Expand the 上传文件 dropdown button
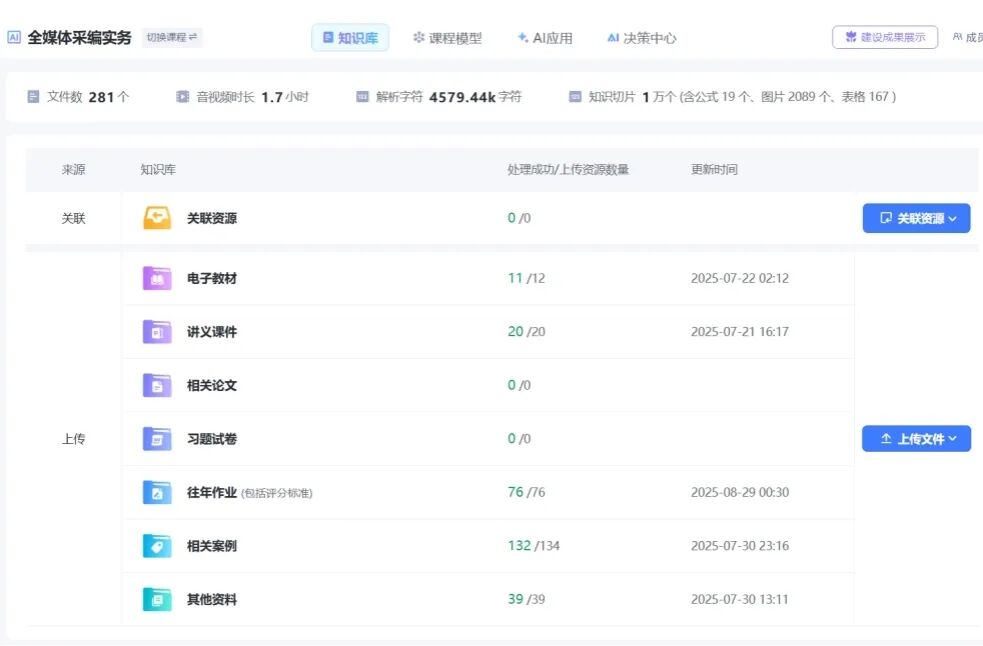 916,439
